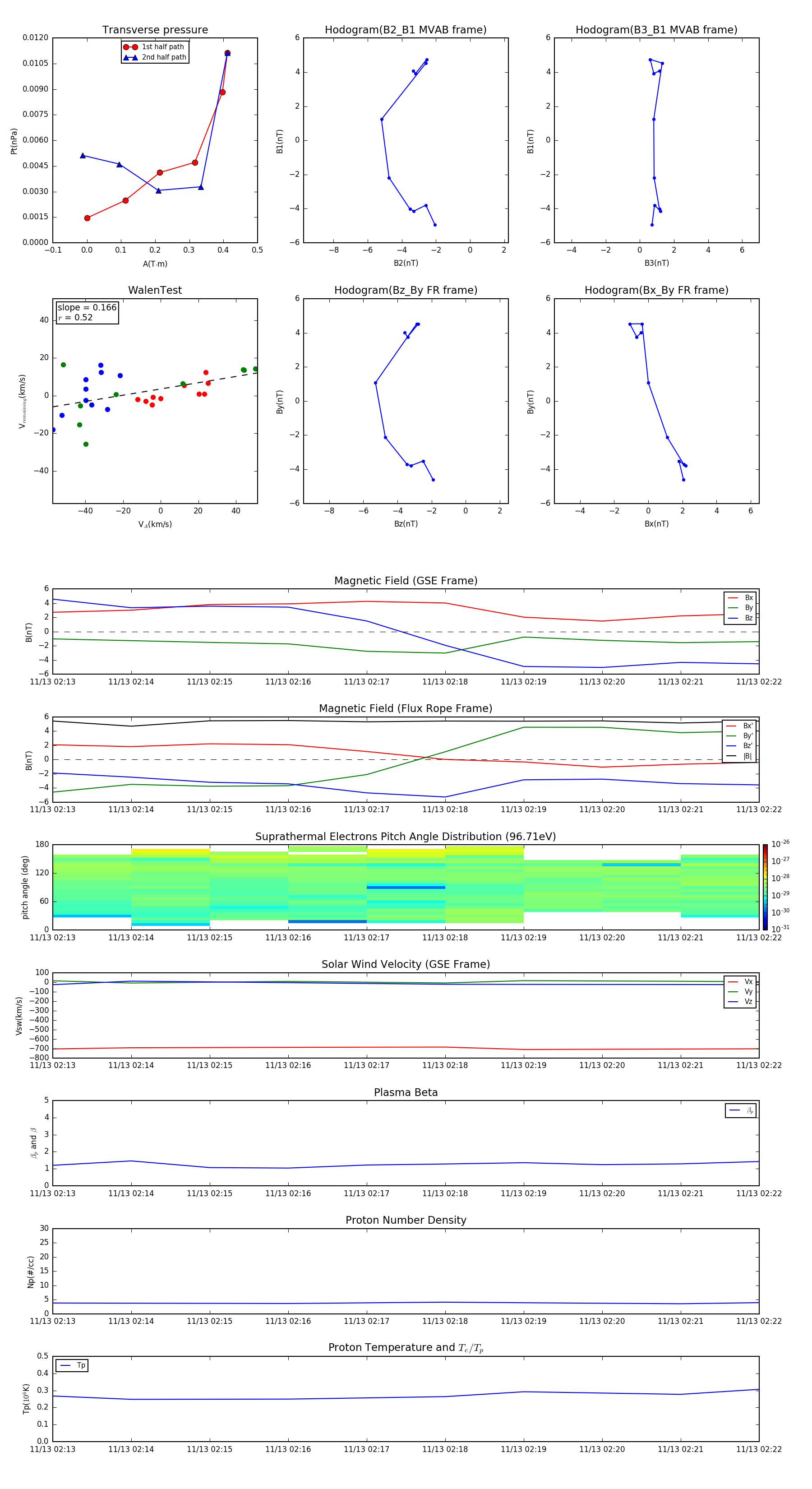Click the "Magnetic Field (Flux Rope Frame)" title
Image resolution: width=812 pixels, height=1489 pixels.
point(406,709)
